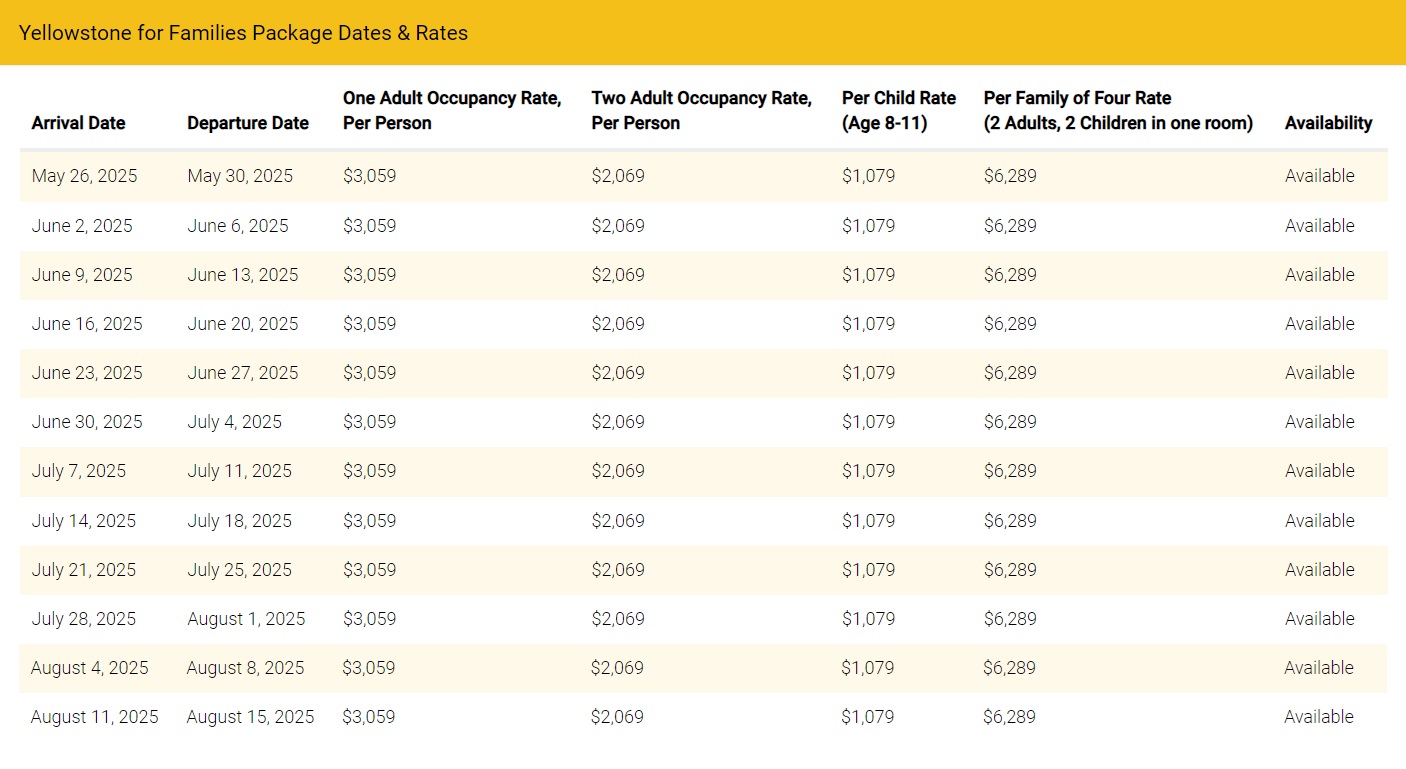Click the Two Adult Occupancy Rate header
This screenshot has width=1406, height=769.
[x=701, y=110]
